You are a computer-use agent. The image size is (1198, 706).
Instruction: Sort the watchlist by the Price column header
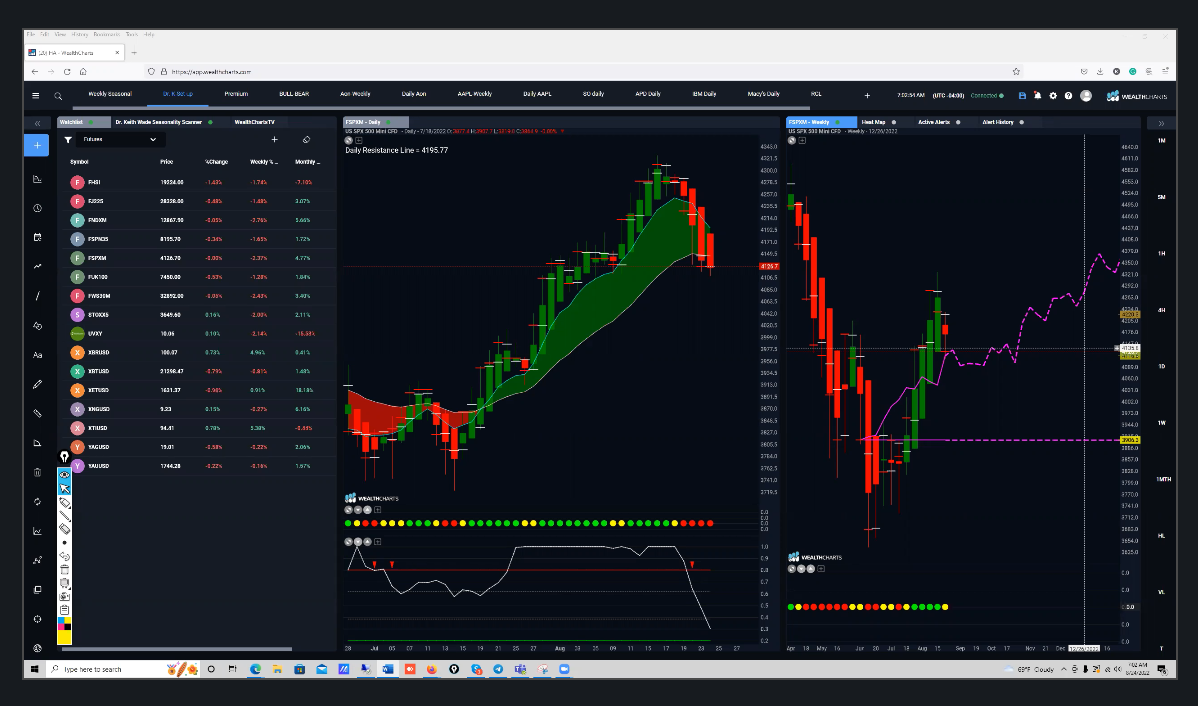[167, 162]
